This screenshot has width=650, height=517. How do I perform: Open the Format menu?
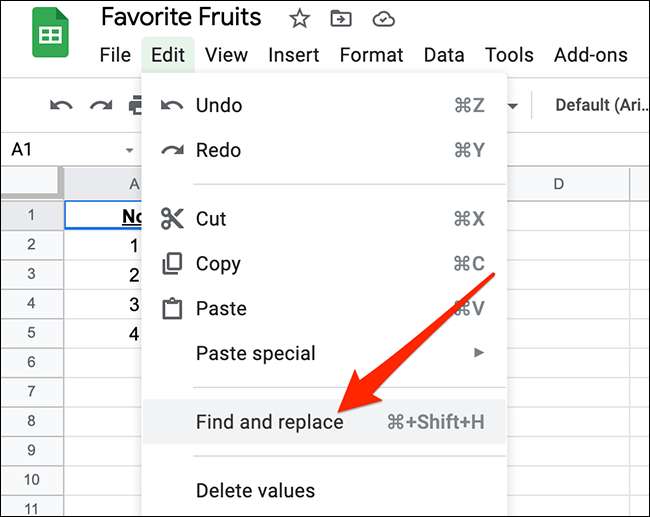(x=371, y=55)
